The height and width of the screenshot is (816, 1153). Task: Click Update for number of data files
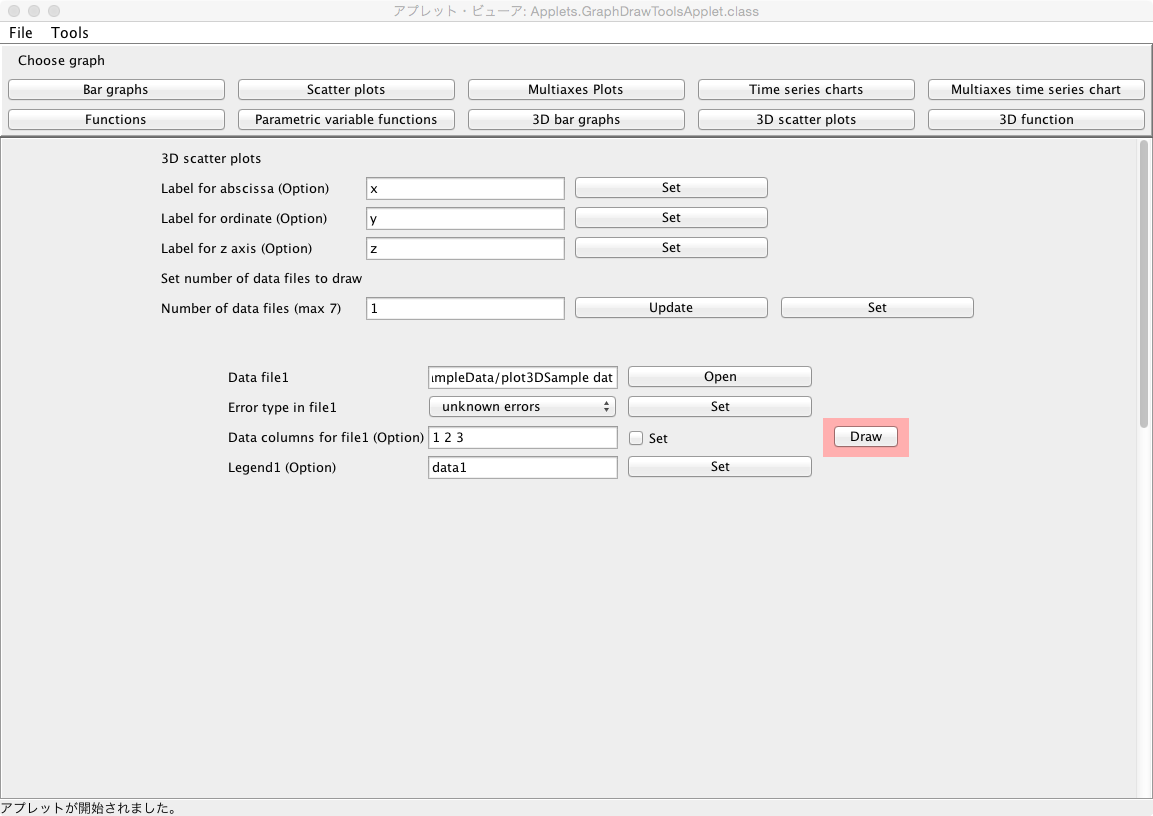[x=671, y=307]
